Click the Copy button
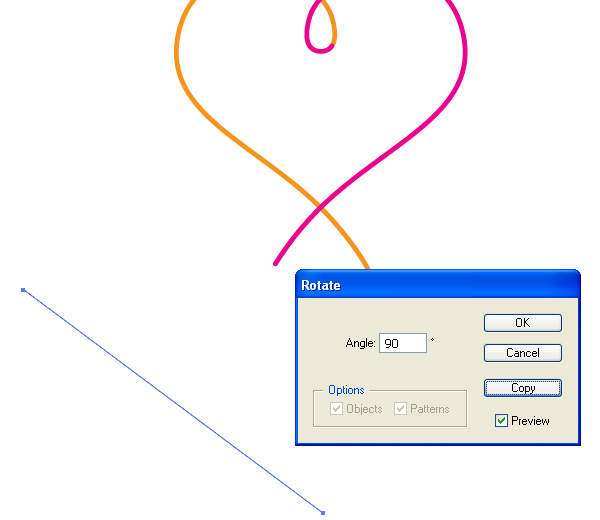The image size is (600, 520). tap(523, 388)
